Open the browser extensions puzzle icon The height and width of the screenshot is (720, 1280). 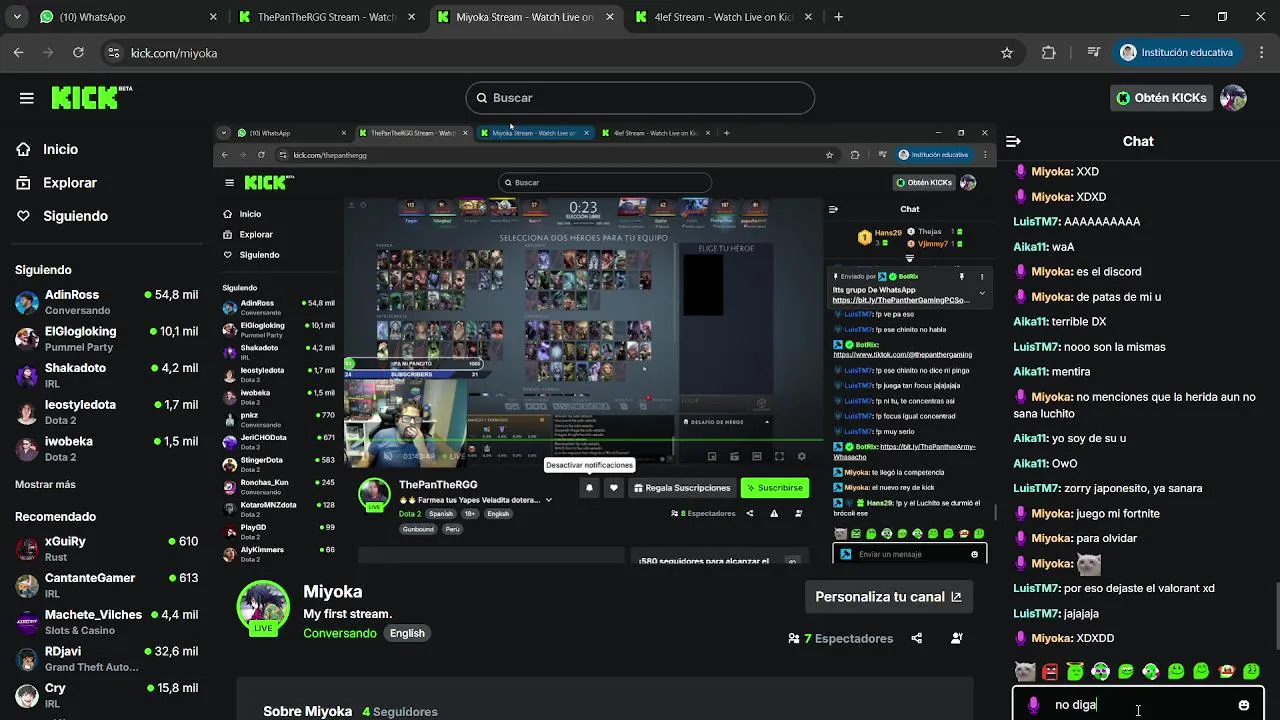tap(1048, 53)
